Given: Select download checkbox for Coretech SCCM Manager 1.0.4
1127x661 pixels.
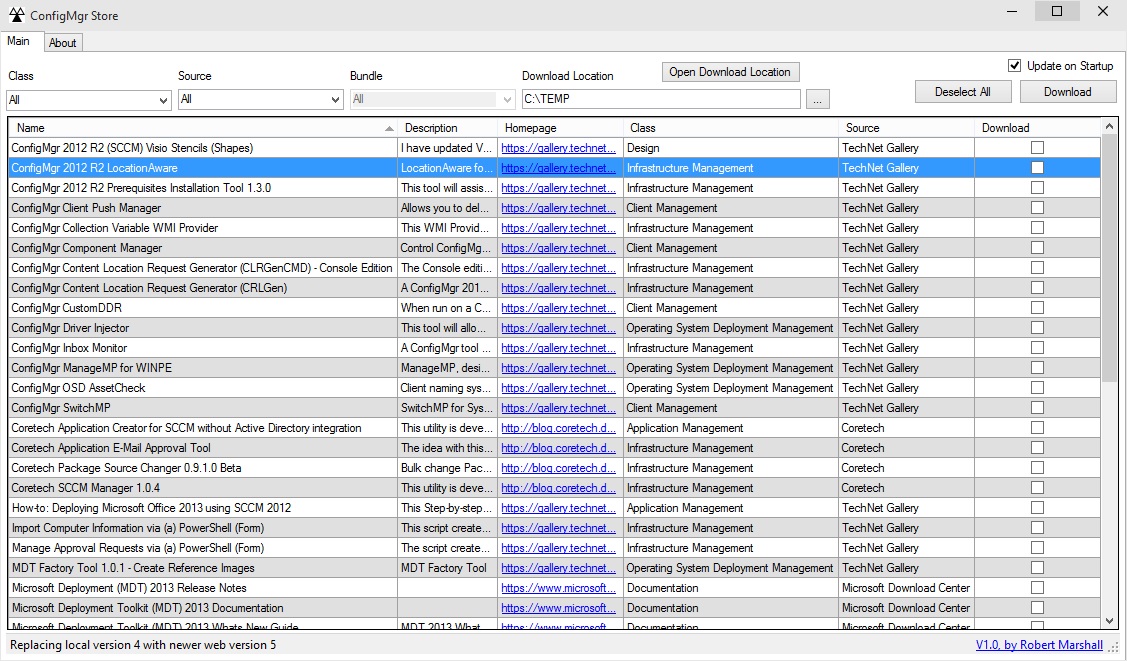Looking at the screenshot, I should pos(1037,488).
